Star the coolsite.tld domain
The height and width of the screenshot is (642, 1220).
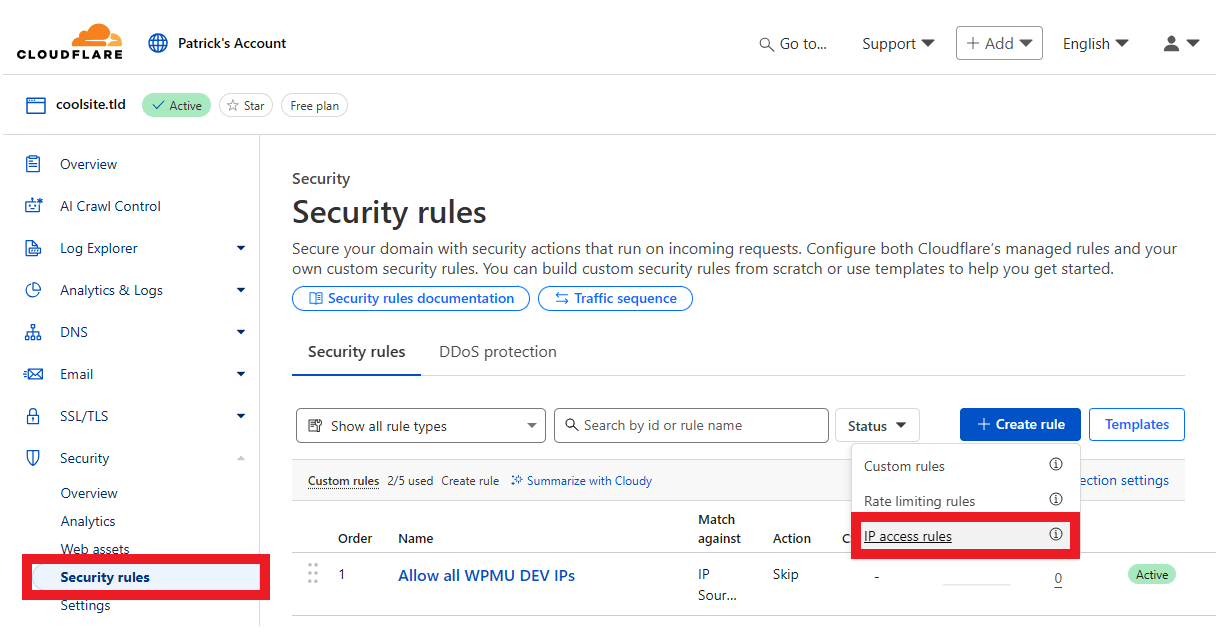click(246, 105)
